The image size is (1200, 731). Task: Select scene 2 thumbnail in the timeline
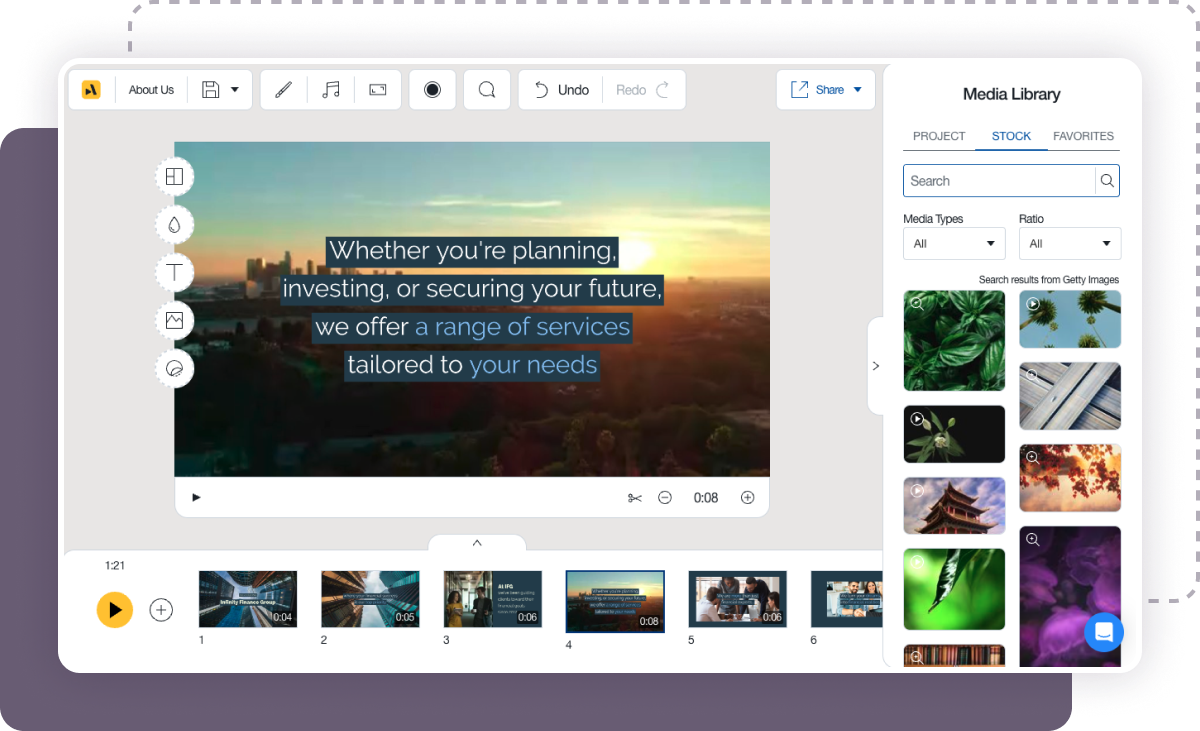pos(370,598)
